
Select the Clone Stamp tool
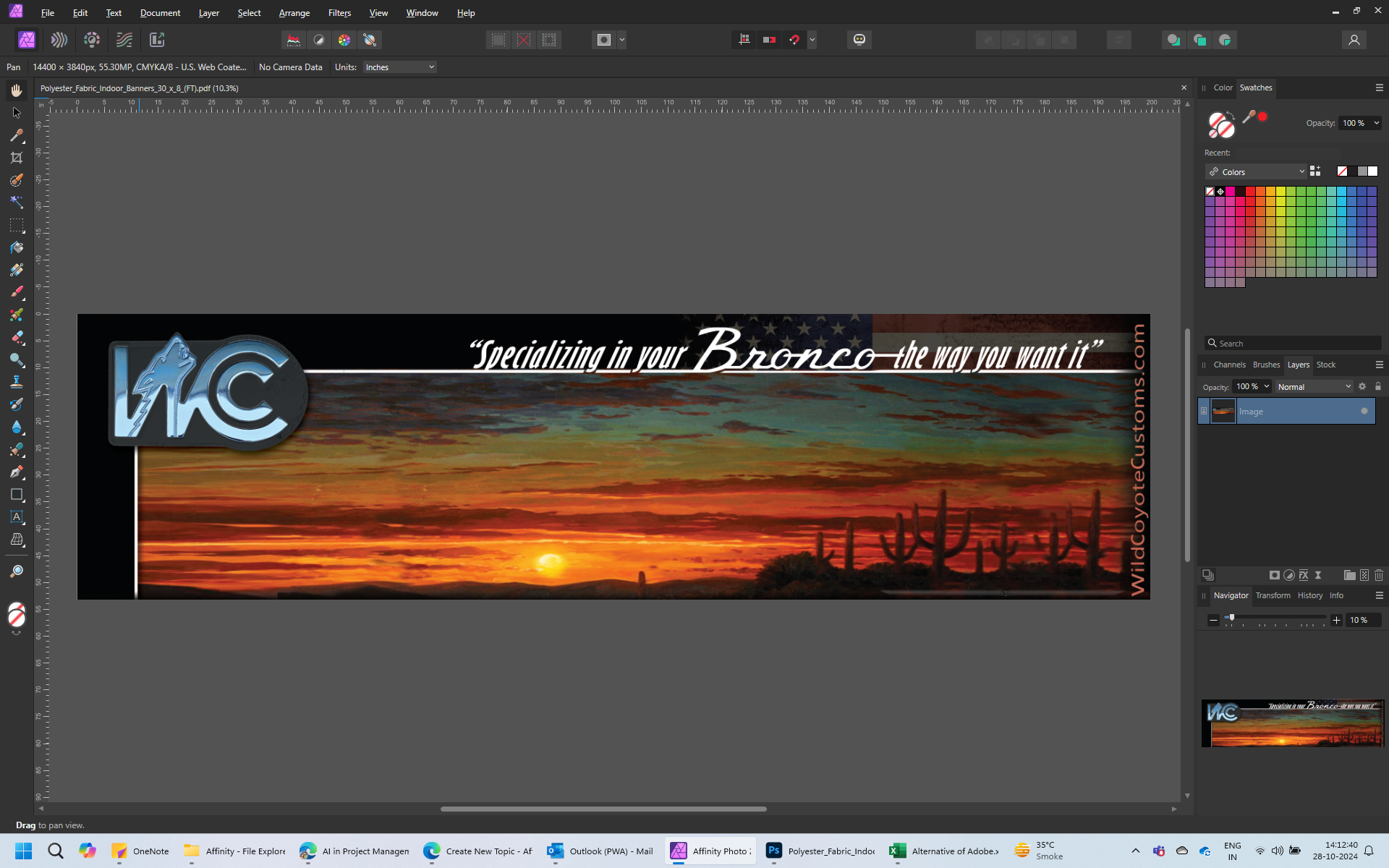pyautogui.click(x=17, y=382)
